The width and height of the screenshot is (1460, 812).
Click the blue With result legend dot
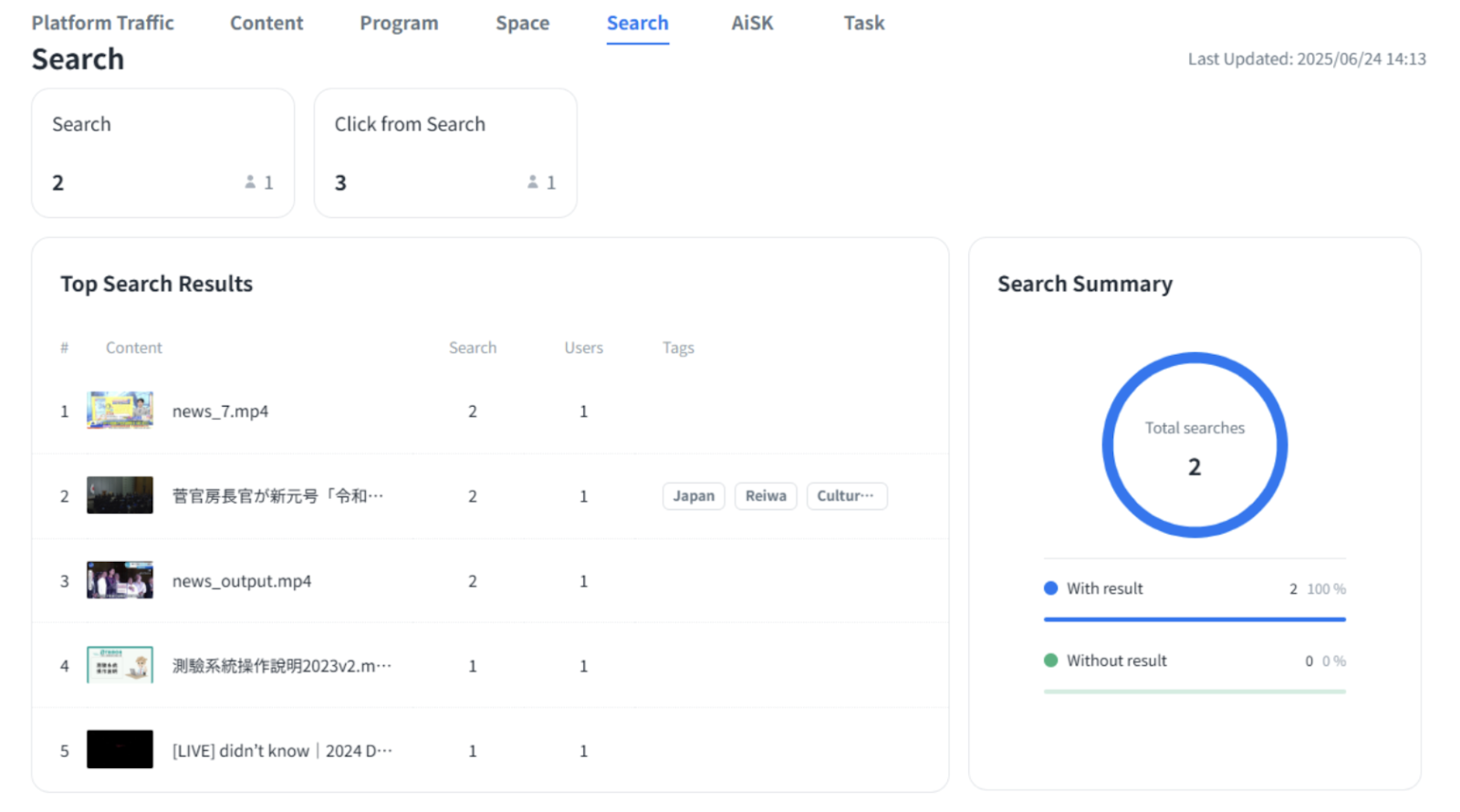[x=1050, y=588]
